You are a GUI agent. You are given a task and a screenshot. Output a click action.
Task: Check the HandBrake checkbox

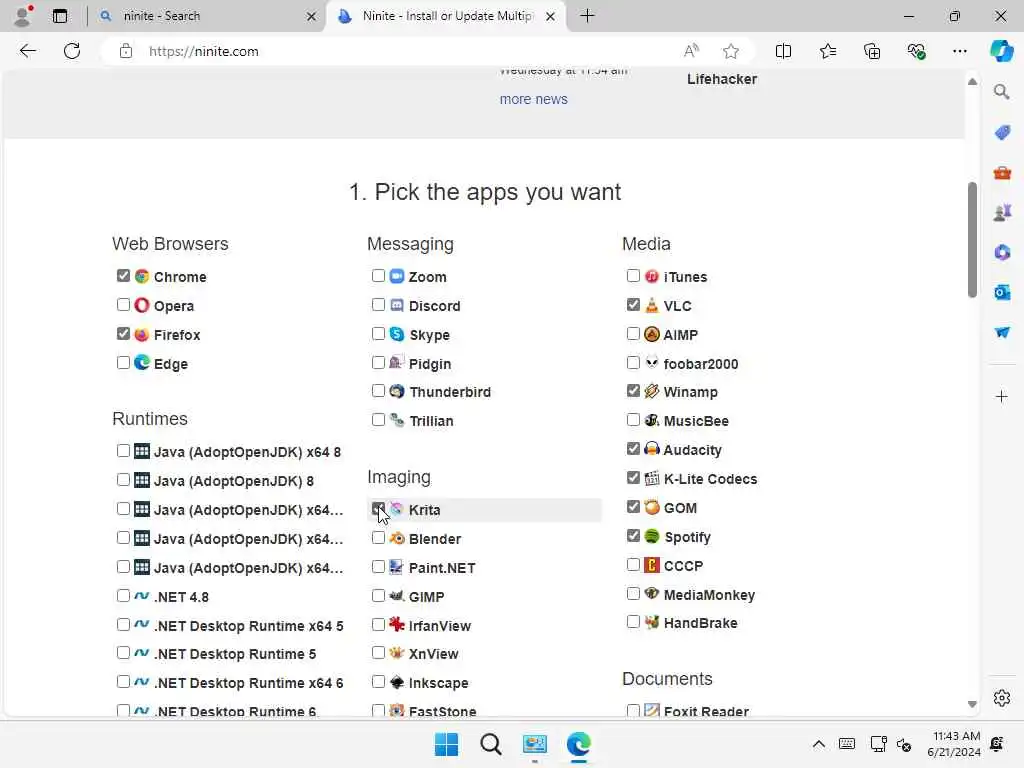tap(633, 622)
